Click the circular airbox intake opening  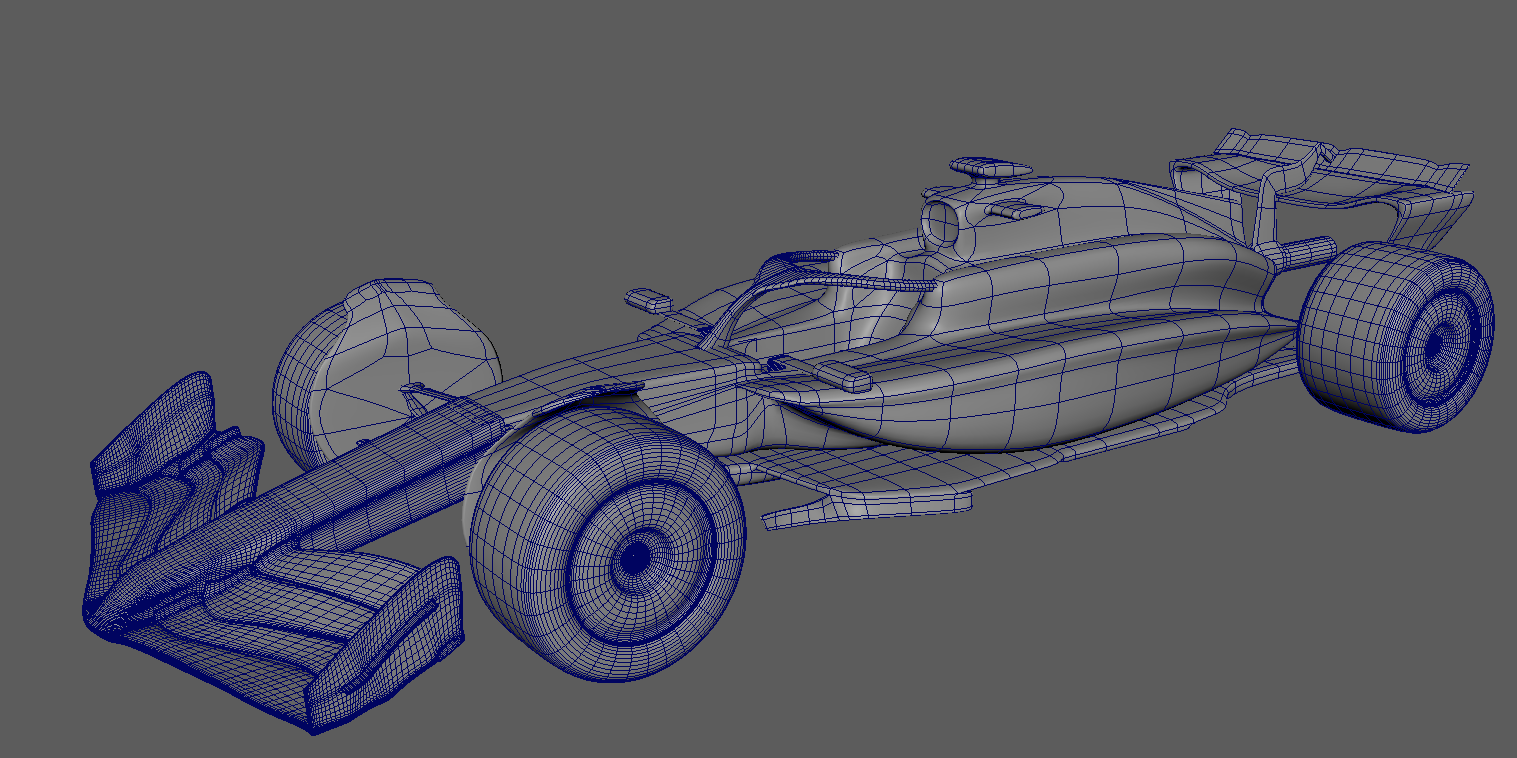pos(942,221)
